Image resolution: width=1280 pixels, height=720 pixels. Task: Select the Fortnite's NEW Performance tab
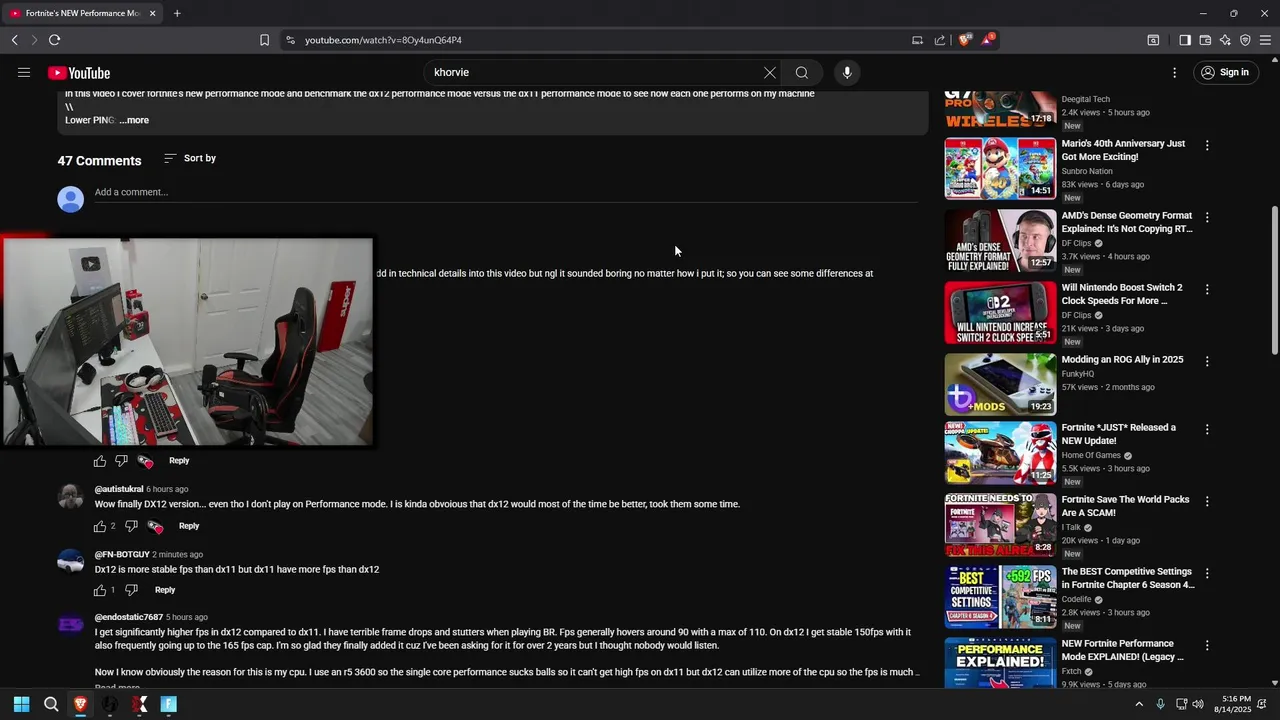click(82, 13)
